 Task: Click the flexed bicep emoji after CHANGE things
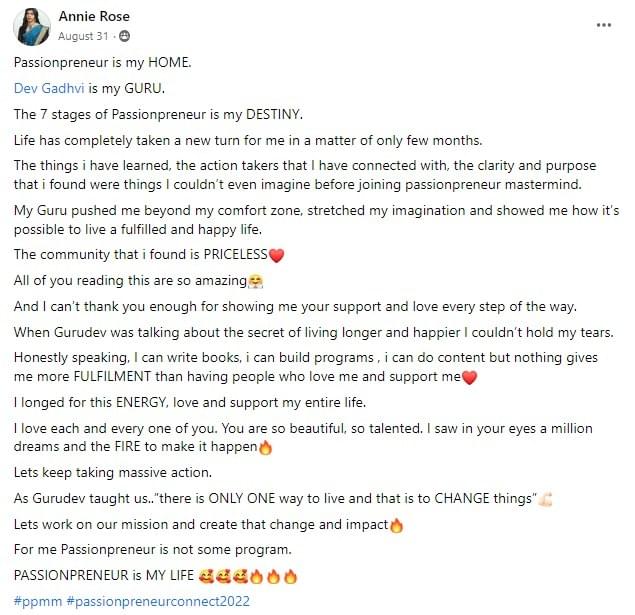tap(545, 499)
